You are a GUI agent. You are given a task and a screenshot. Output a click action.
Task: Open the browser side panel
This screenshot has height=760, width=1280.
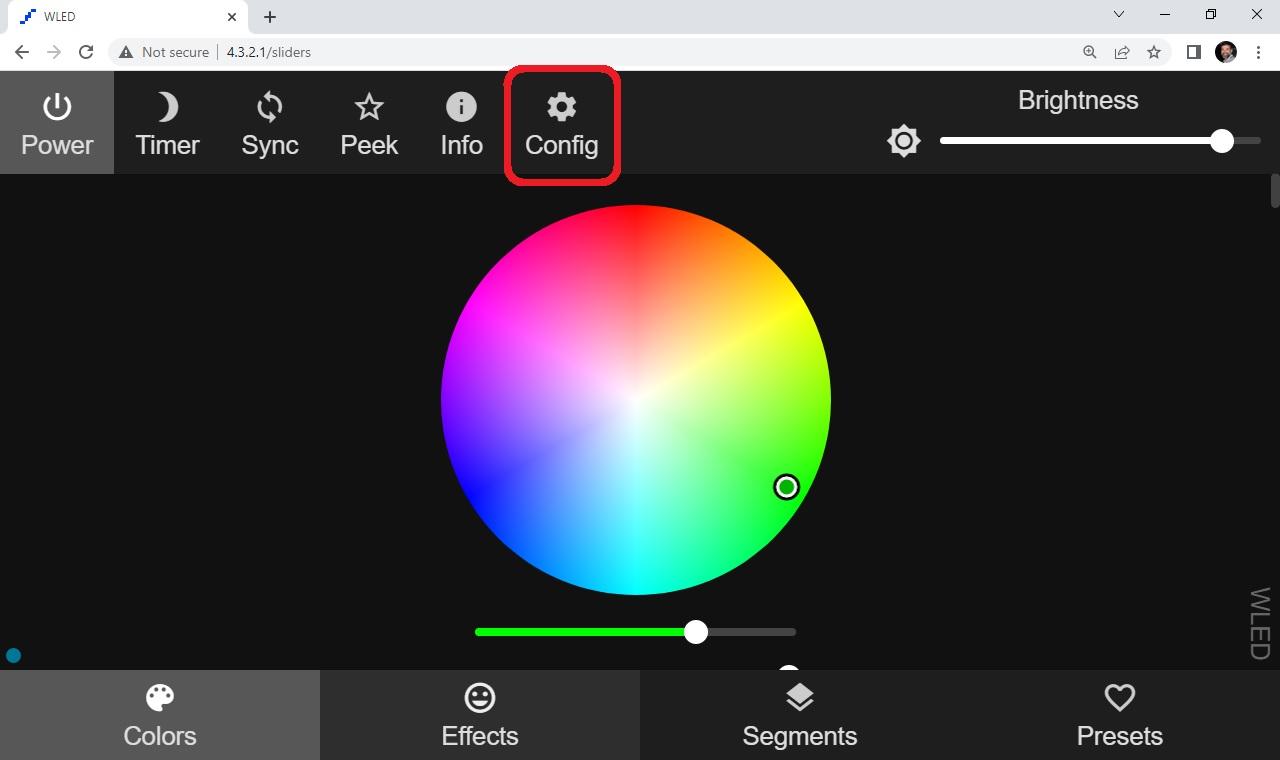tap(1193, 52)
